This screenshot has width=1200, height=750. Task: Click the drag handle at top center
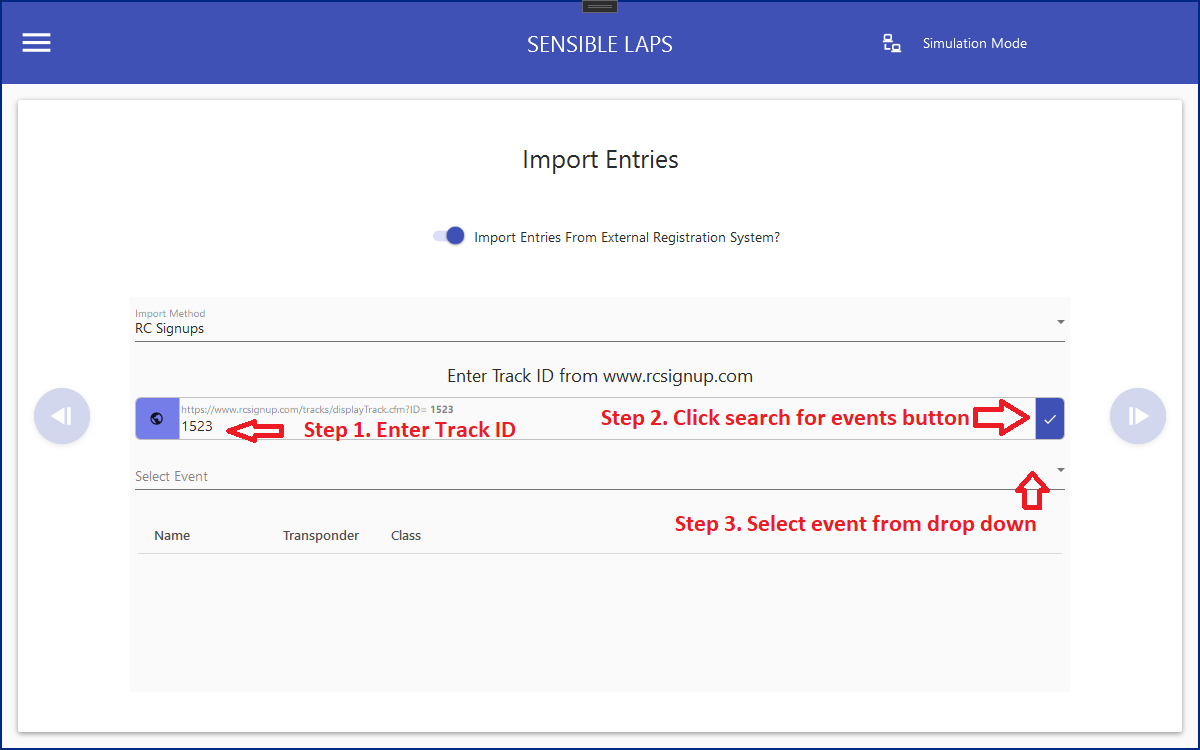(600, 6)
